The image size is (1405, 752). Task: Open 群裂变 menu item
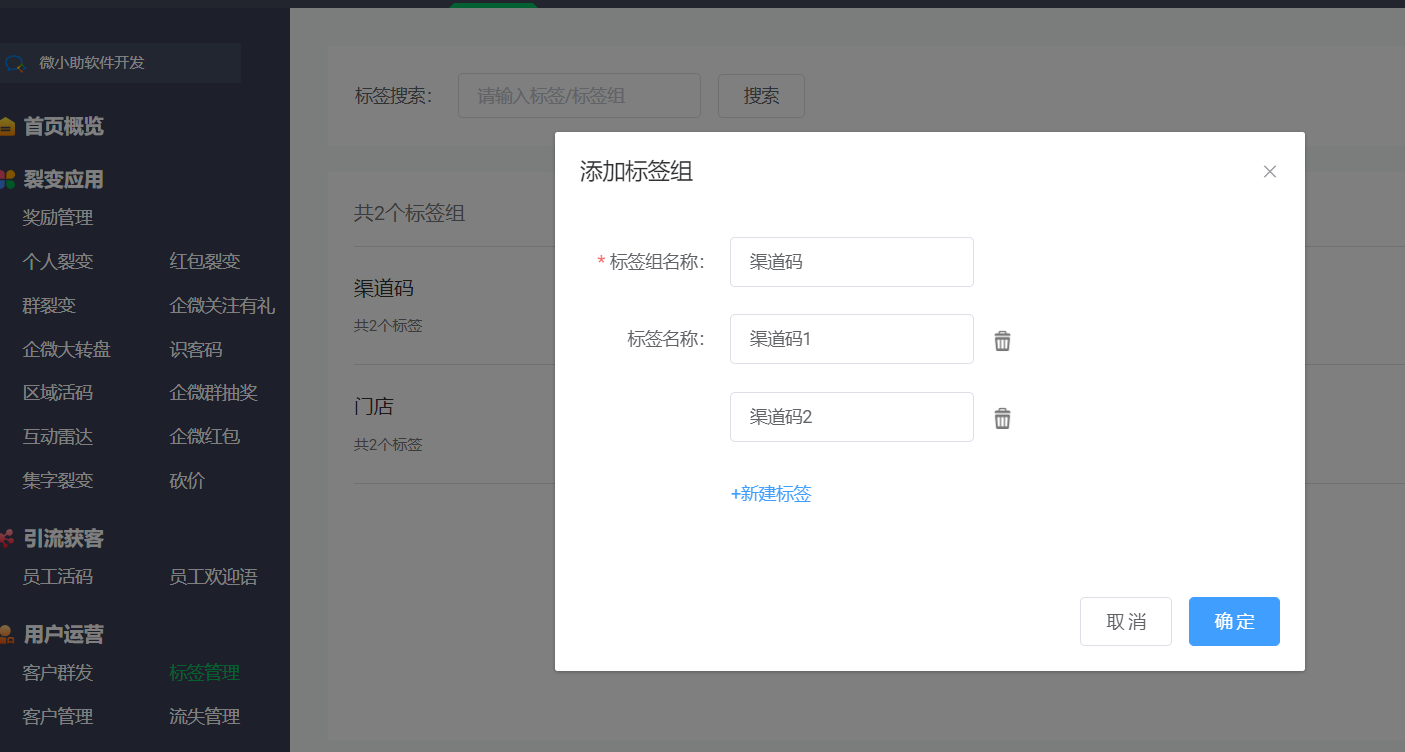pos(49,306)
